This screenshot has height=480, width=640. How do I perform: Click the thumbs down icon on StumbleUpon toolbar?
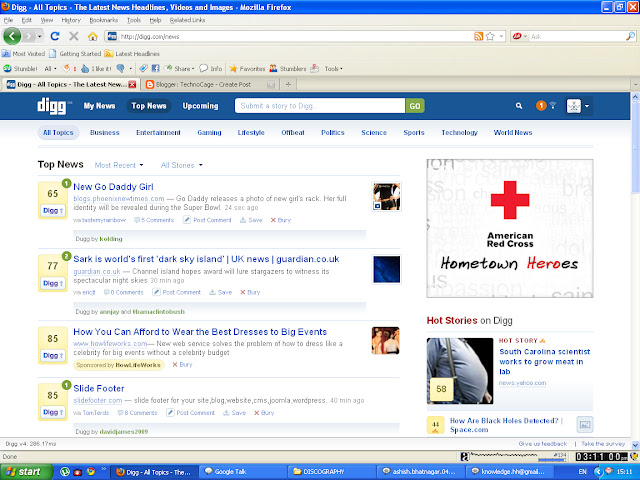click(x=120, y=69)
